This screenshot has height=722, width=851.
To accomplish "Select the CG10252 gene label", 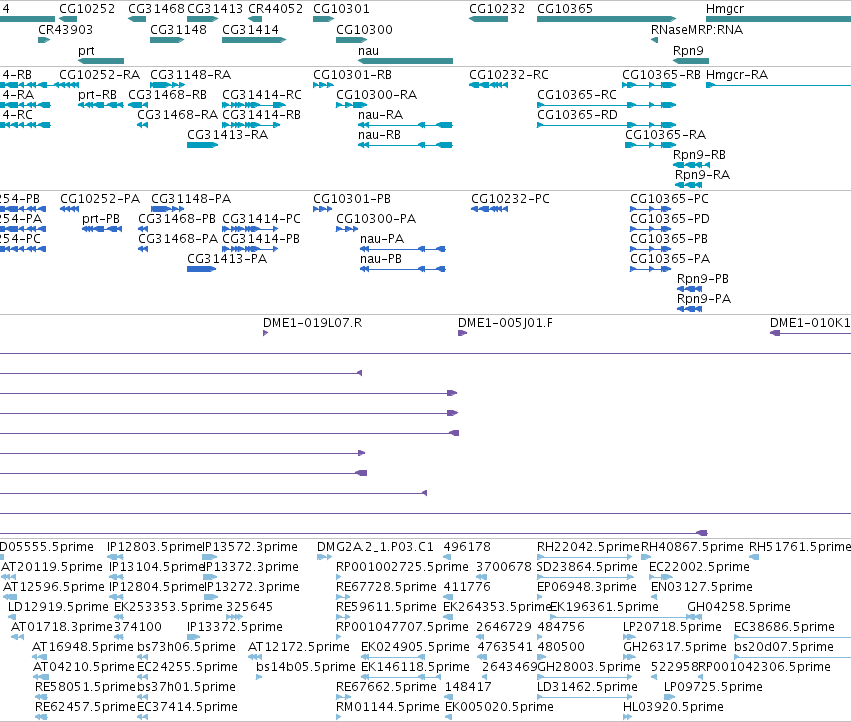I will tap(87, 9).
